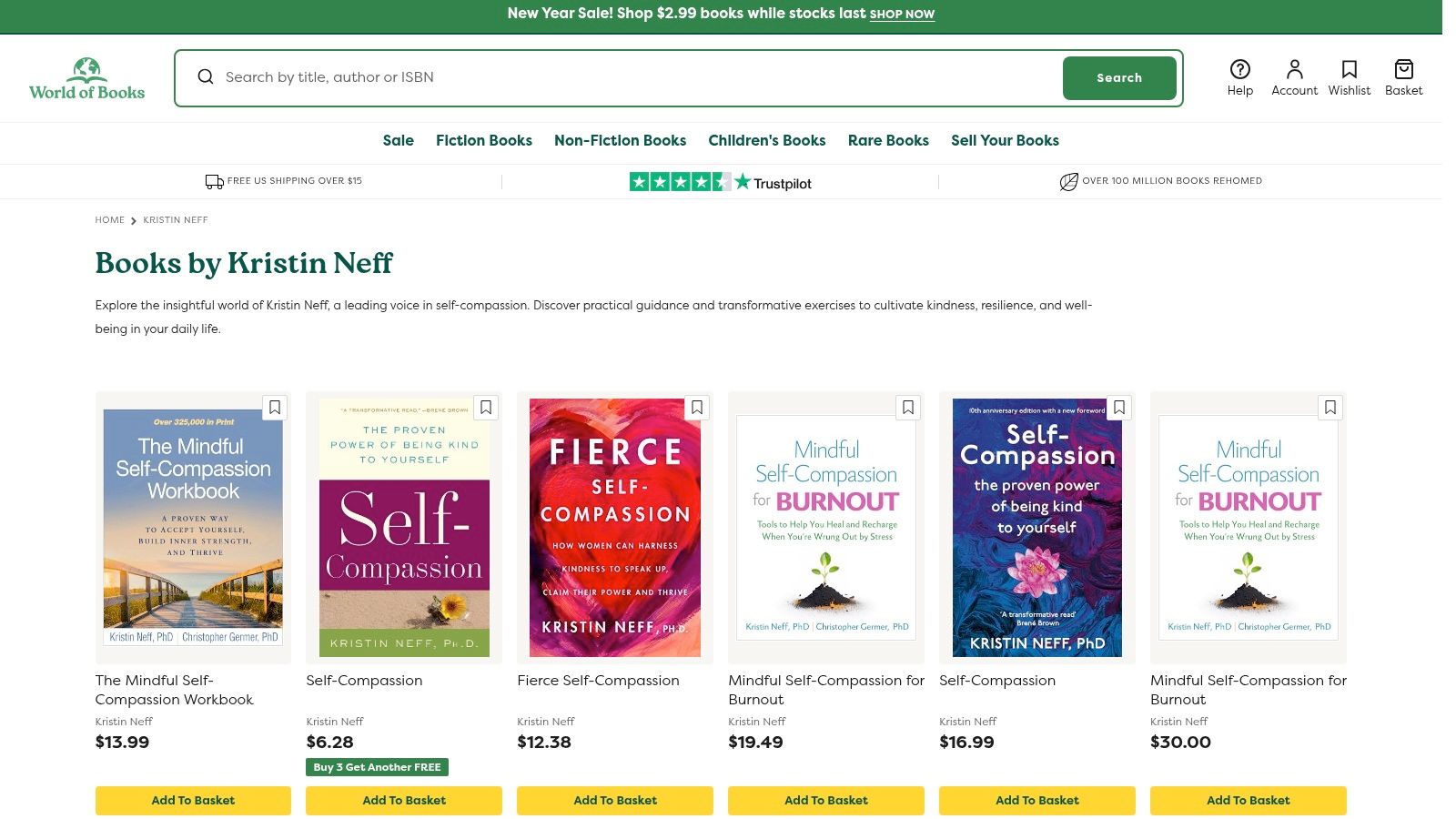Add Self-Compassion priced $6.28 to basket
The width and height of the screenshot is (1456, 819).
click(x=404, y=800)
